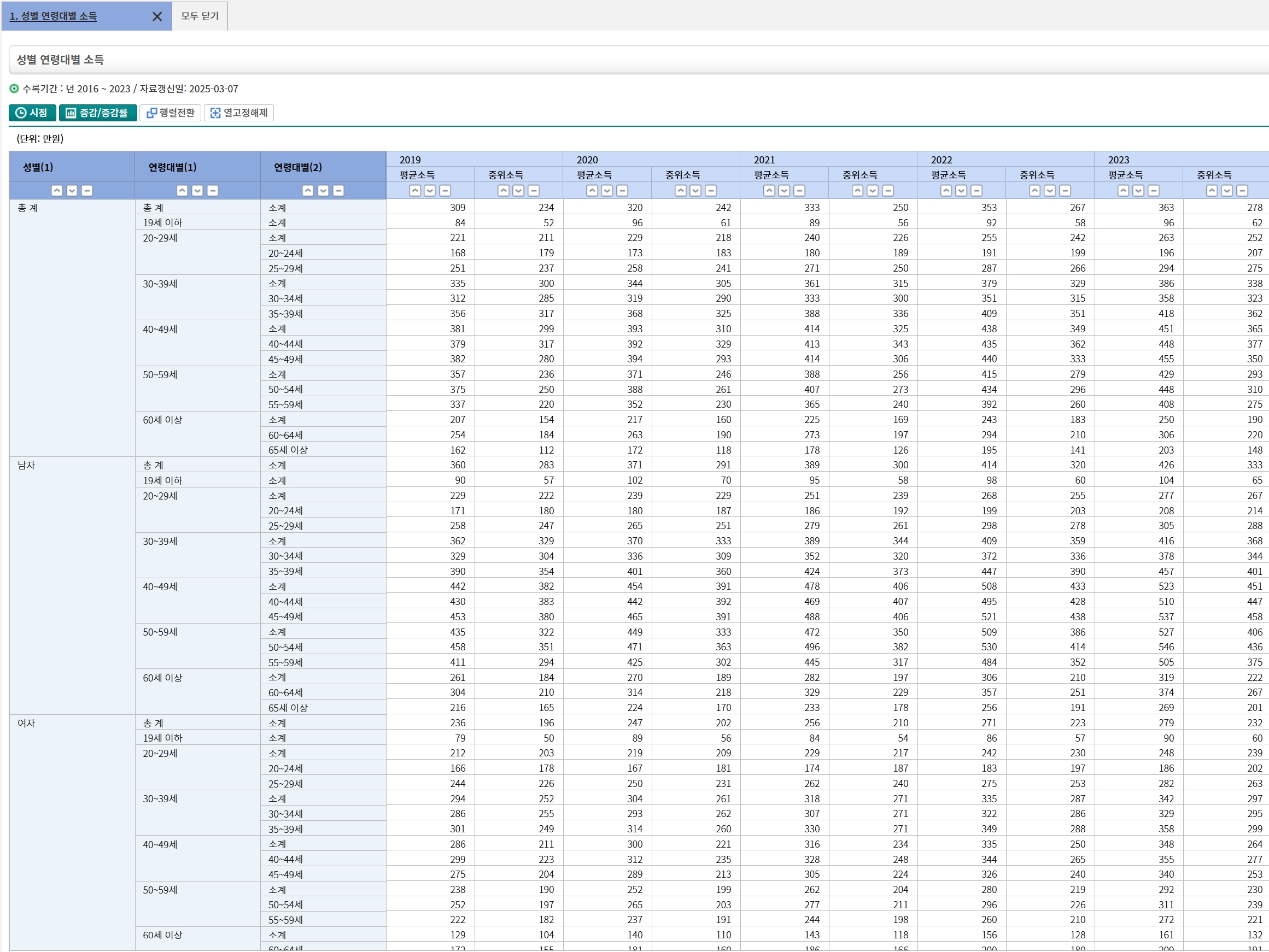Sort 2022 중위소득 column ascending
Image resolution: width=1269 pixels, height=952 pixels.
(x=1034, y=190)
